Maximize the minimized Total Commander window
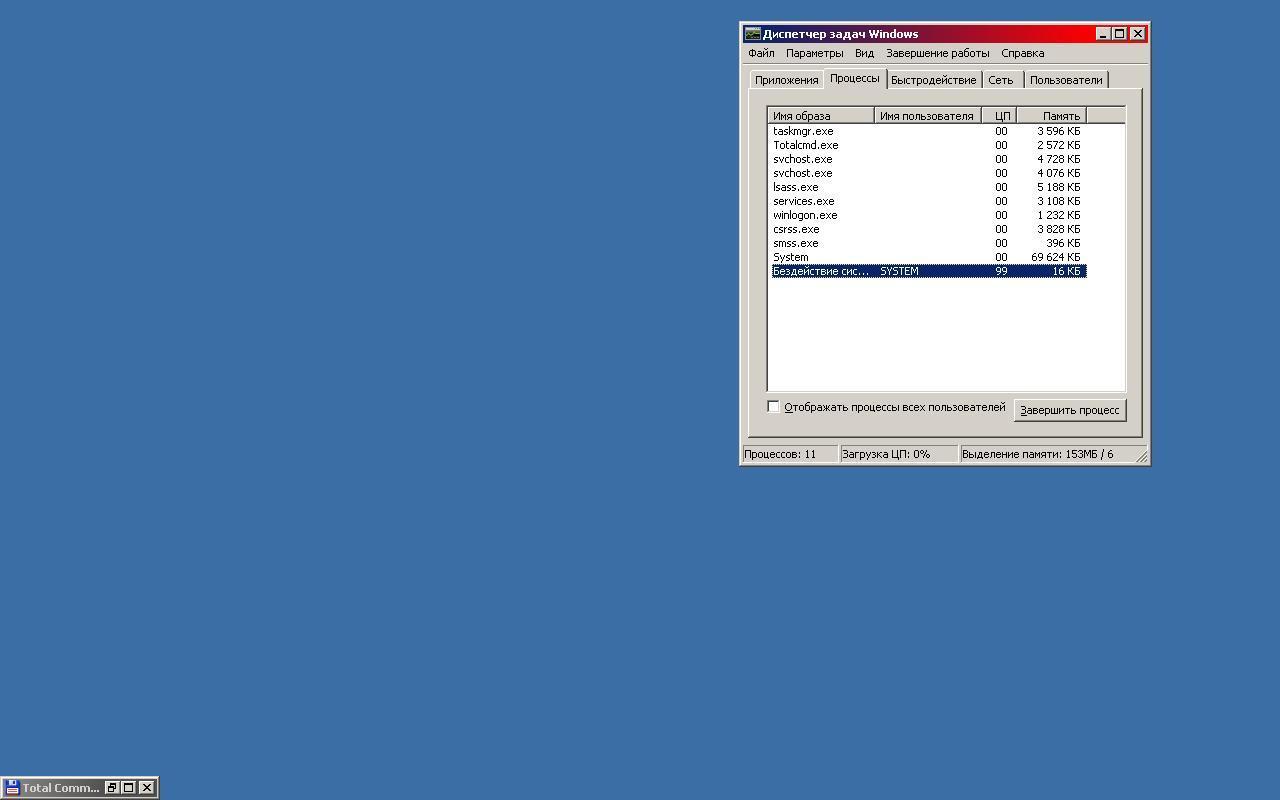The width and height of the screenshot is (1280, 800). [129, 788]
